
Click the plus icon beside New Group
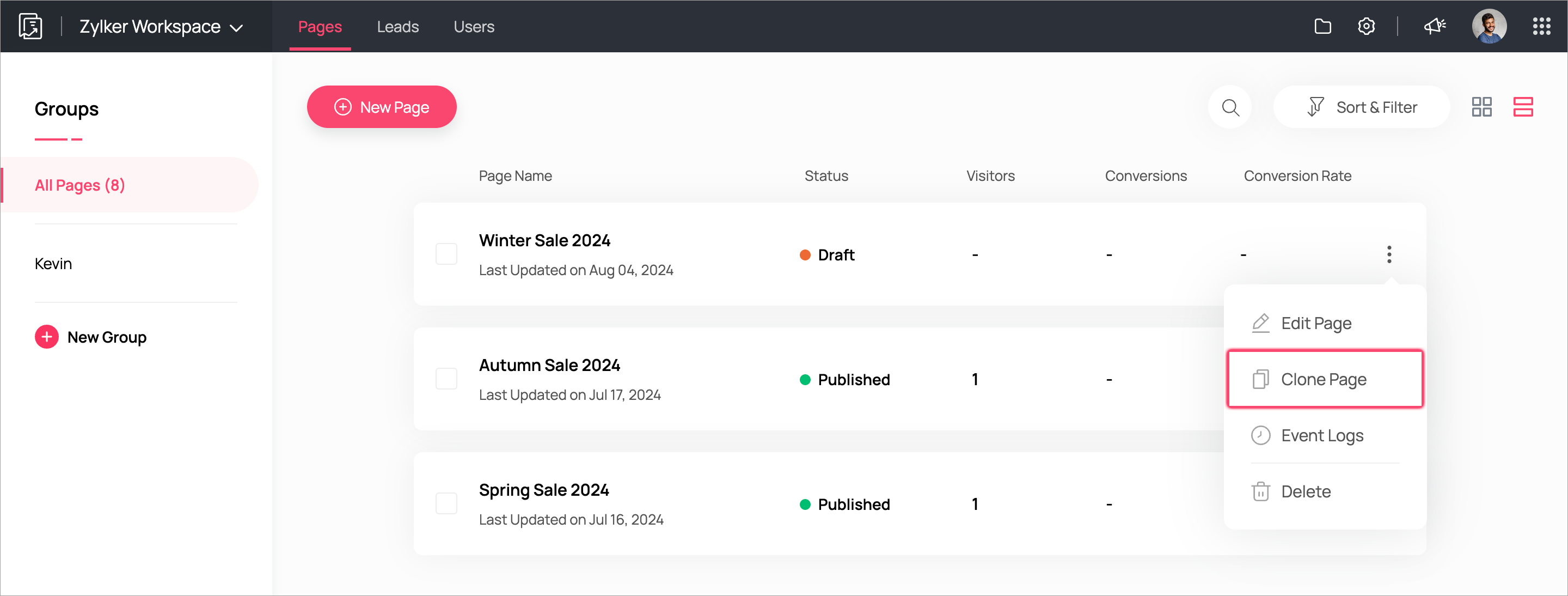click(x=47, y=337)
